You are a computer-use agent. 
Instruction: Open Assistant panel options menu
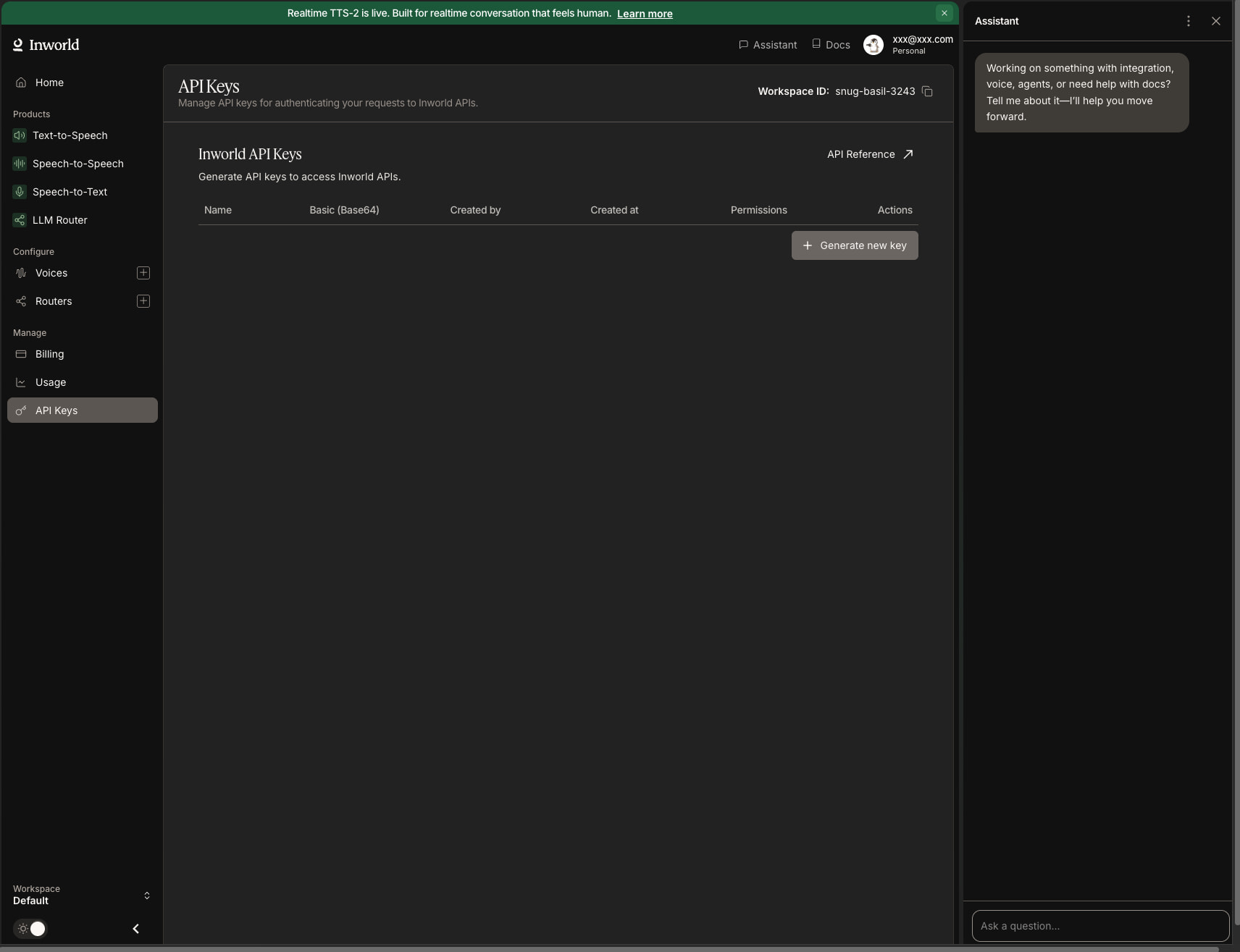[x=1189, y=21]
